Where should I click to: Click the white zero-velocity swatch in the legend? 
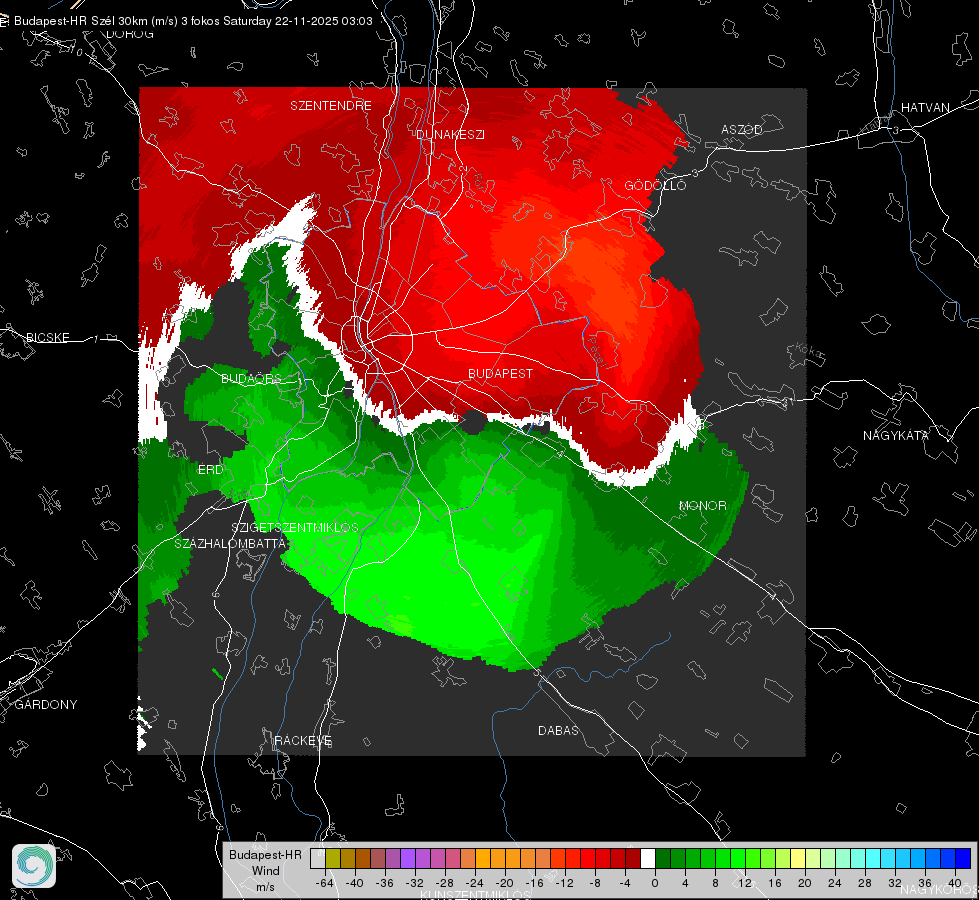pos(648,858)
